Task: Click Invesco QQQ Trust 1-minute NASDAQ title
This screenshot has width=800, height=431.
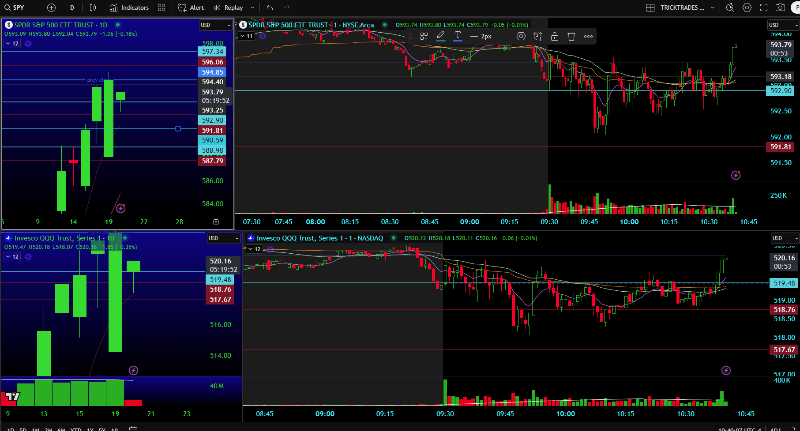Action: (319, 238)
